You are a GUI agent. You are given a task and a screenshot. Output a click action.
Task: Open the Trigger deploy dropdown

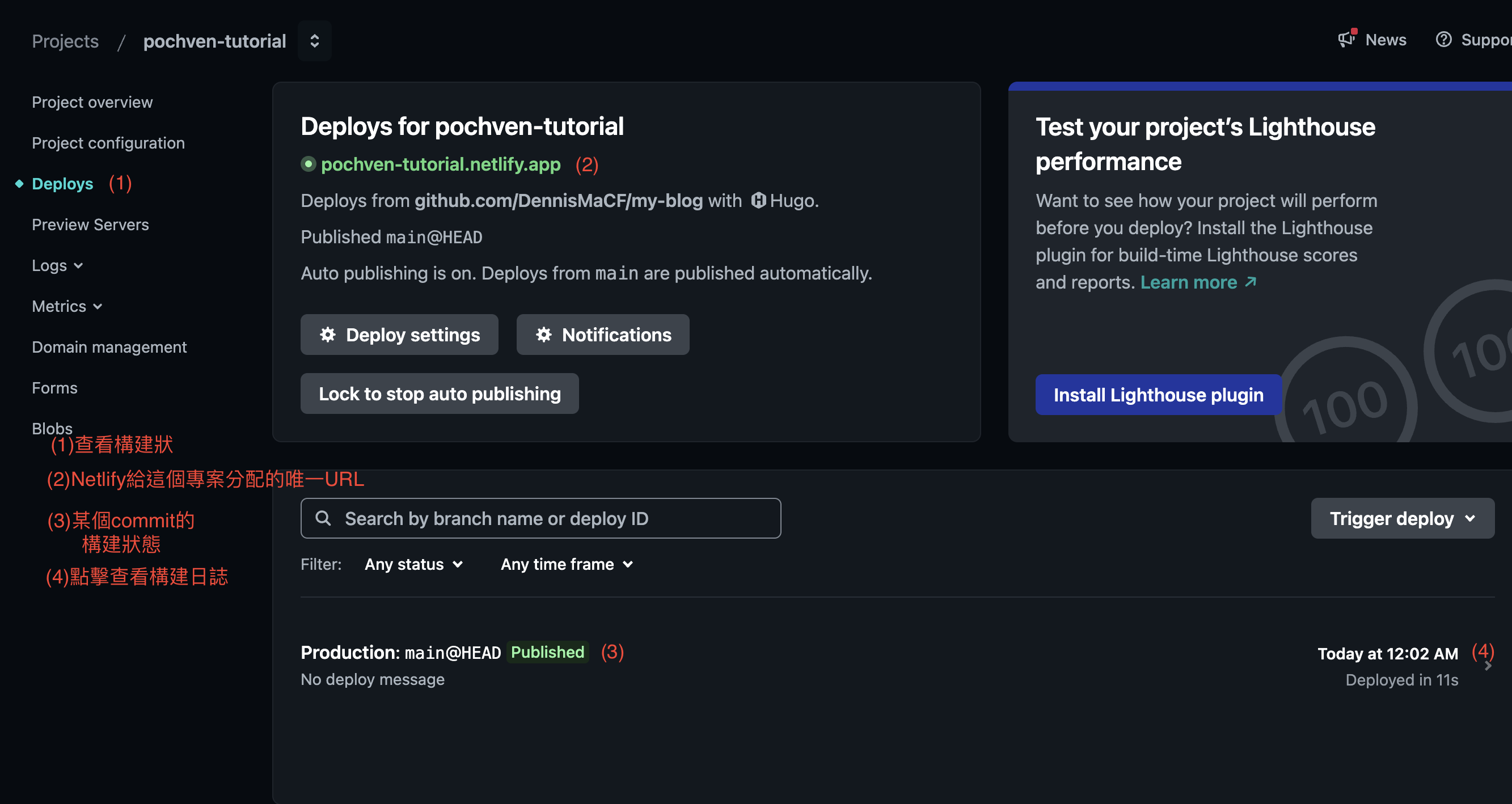coord(1402,518)
